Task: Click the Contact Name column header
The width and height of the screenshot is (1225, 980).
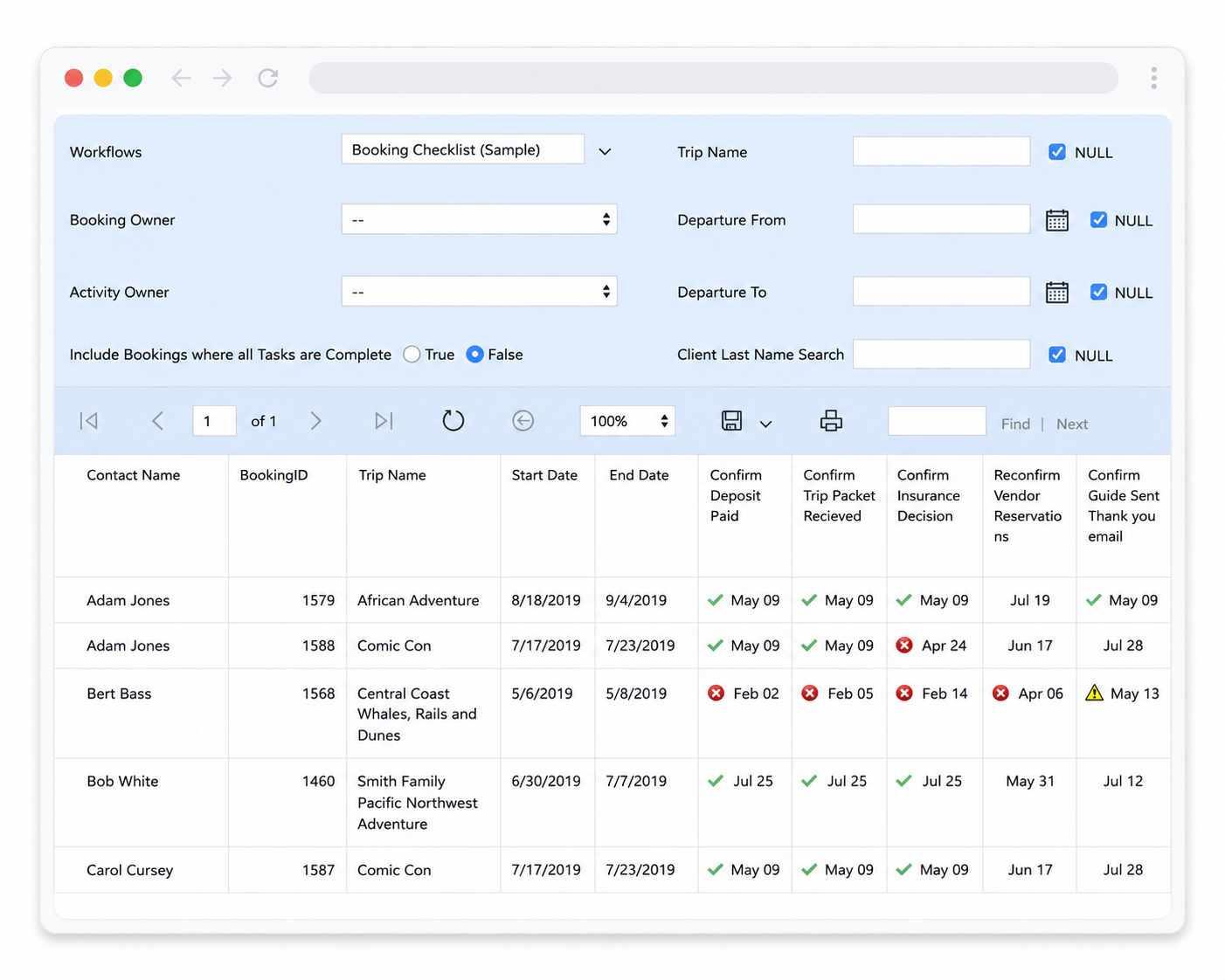Action: click(133, 475)
